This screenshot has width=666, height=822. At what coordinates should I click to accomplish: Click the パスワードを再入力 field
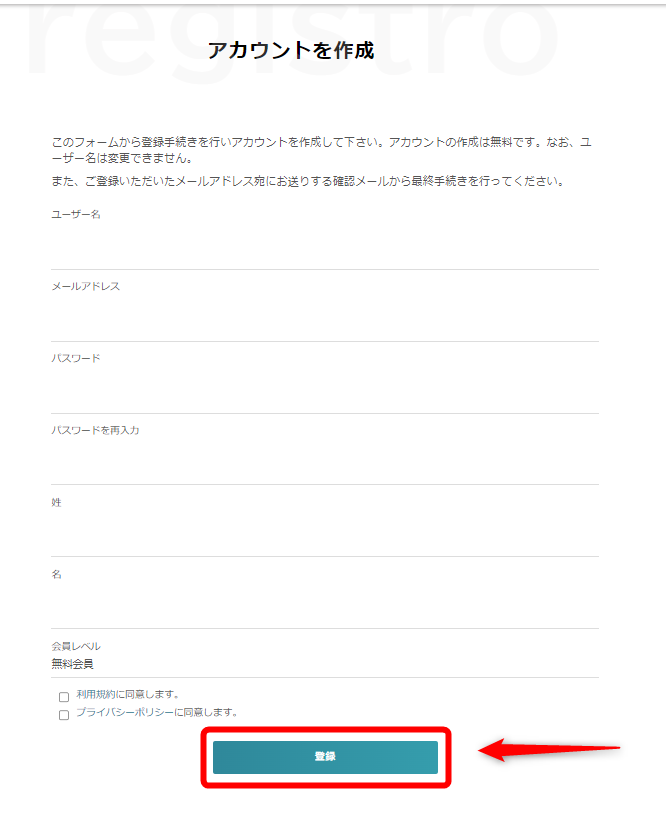click(325, 462)
